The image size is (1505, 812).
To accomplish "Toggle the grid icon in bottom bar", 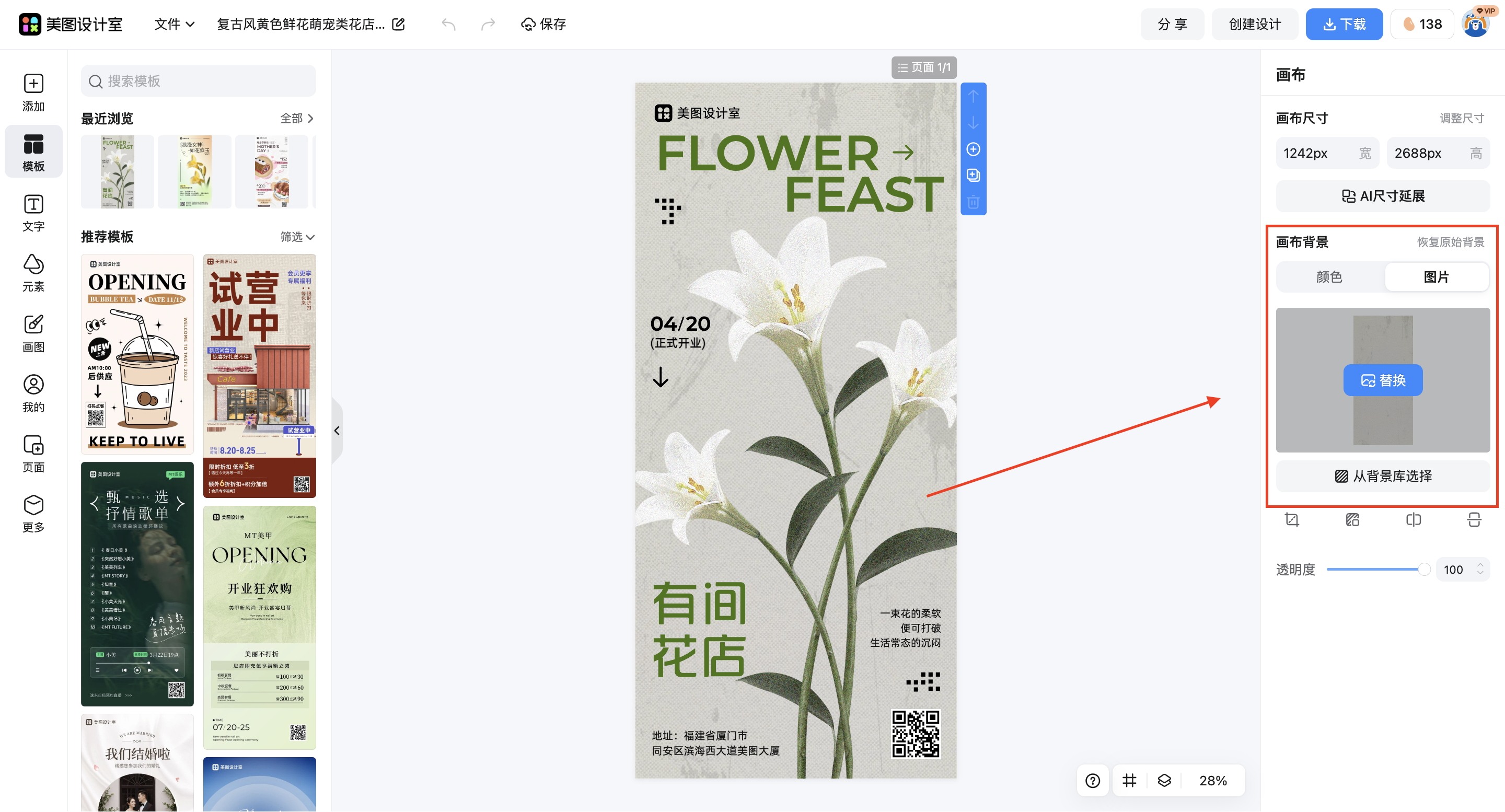I will coord(1129,781).
